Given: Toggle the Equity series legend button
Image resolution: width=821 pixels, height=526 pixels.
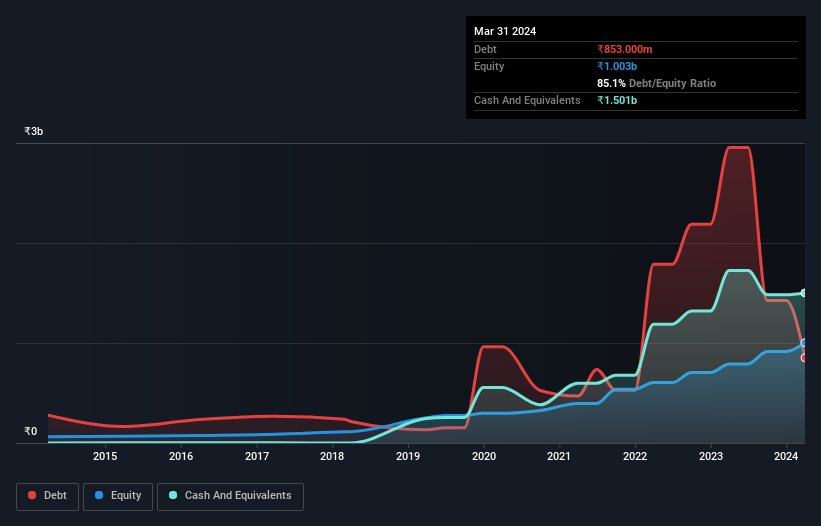Looking at the screenshot, I should pos(118,496).
